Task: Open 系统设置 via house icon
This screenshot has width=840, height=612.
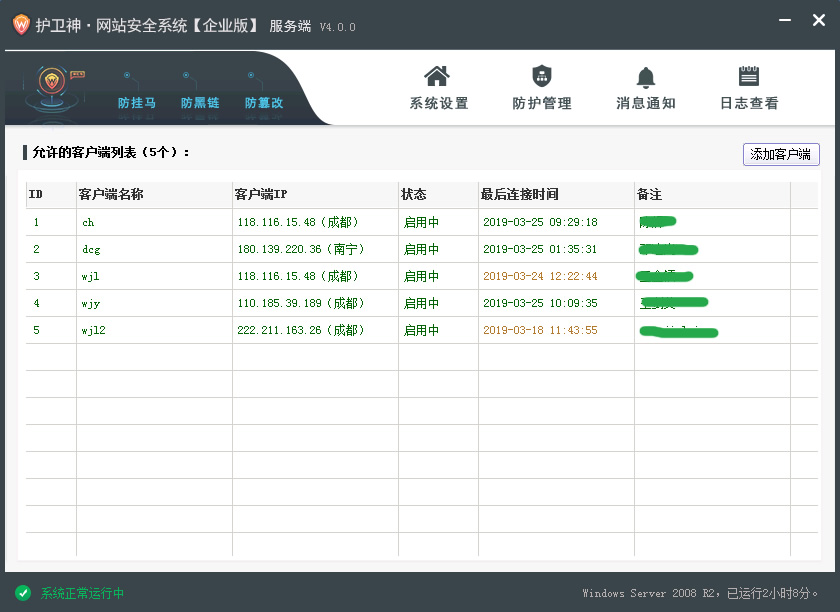Action: (437, 76)
